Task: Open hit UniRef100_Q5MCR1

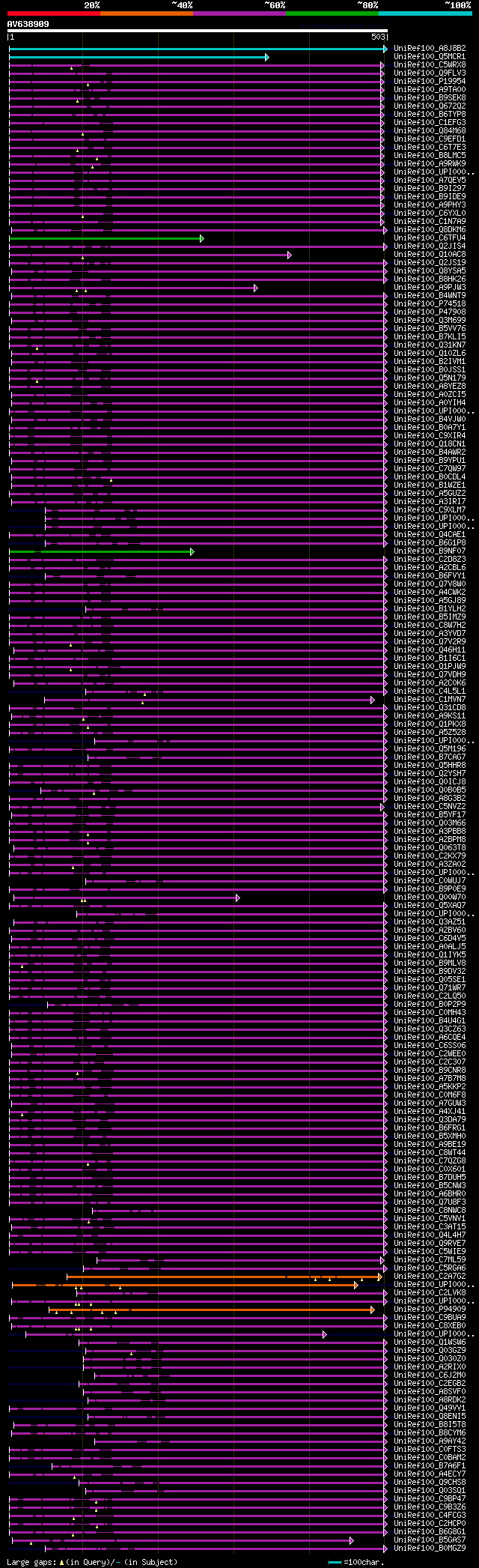Action: click(430, 57)
